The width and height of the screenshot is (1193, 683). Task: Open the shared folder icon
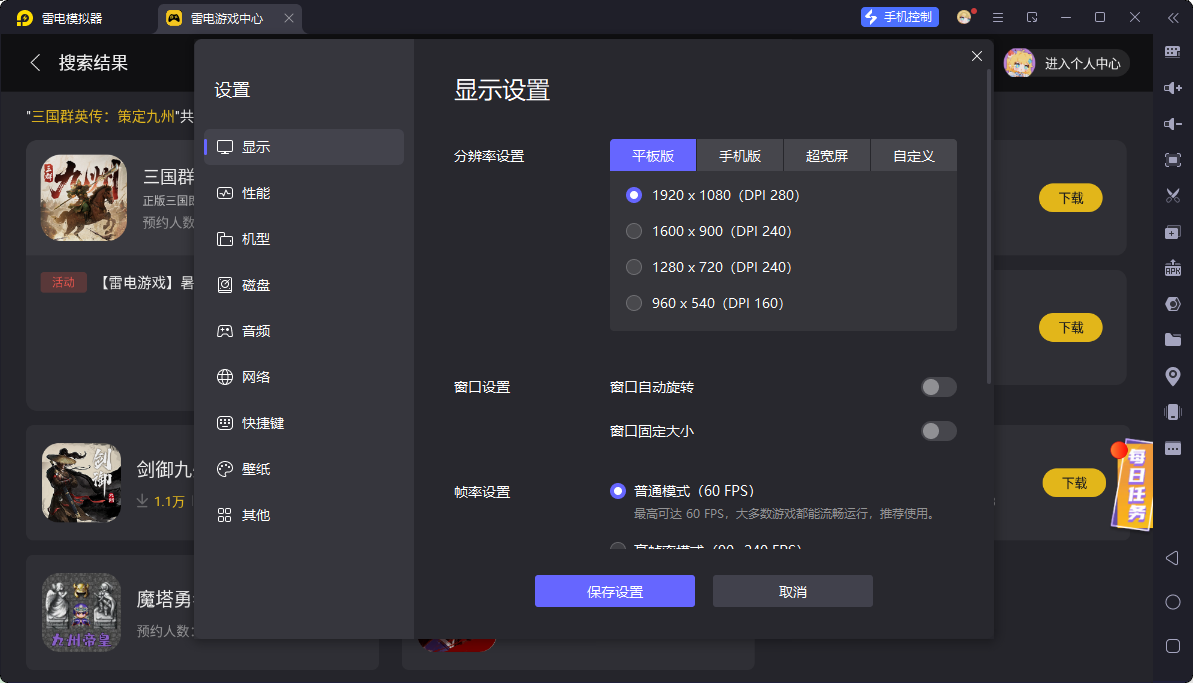click(1172, 340)
